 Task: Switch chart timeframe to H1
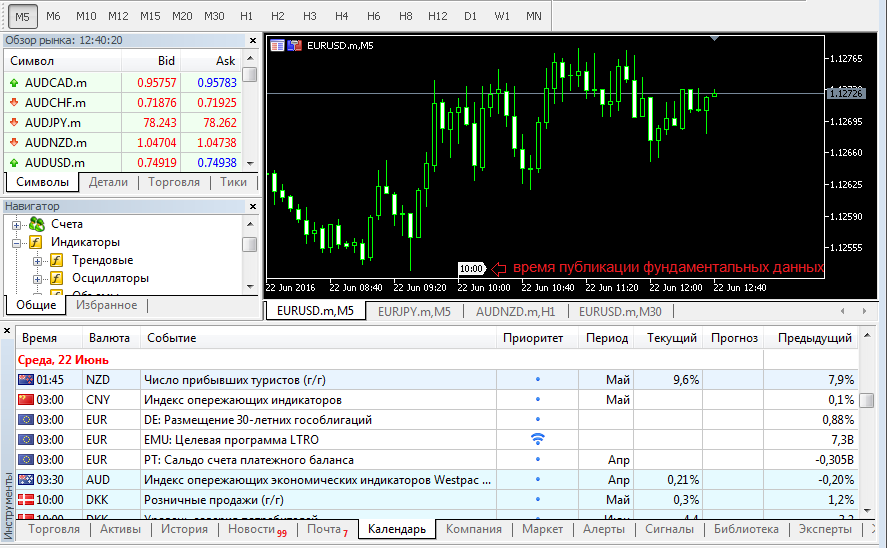[246, 16]
